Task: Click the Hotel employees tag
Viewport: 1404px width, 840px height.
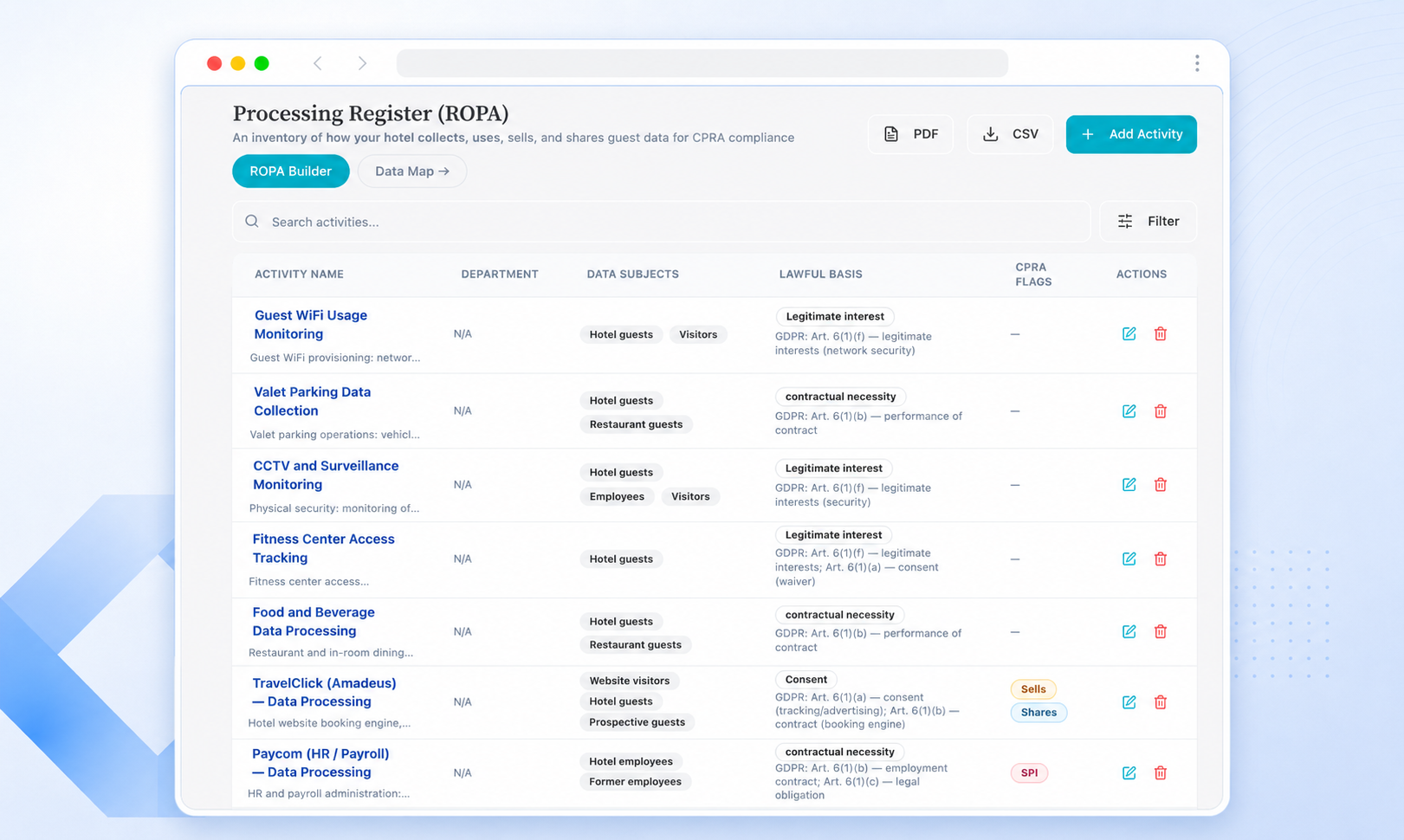Action: click(x=631, y=761)
